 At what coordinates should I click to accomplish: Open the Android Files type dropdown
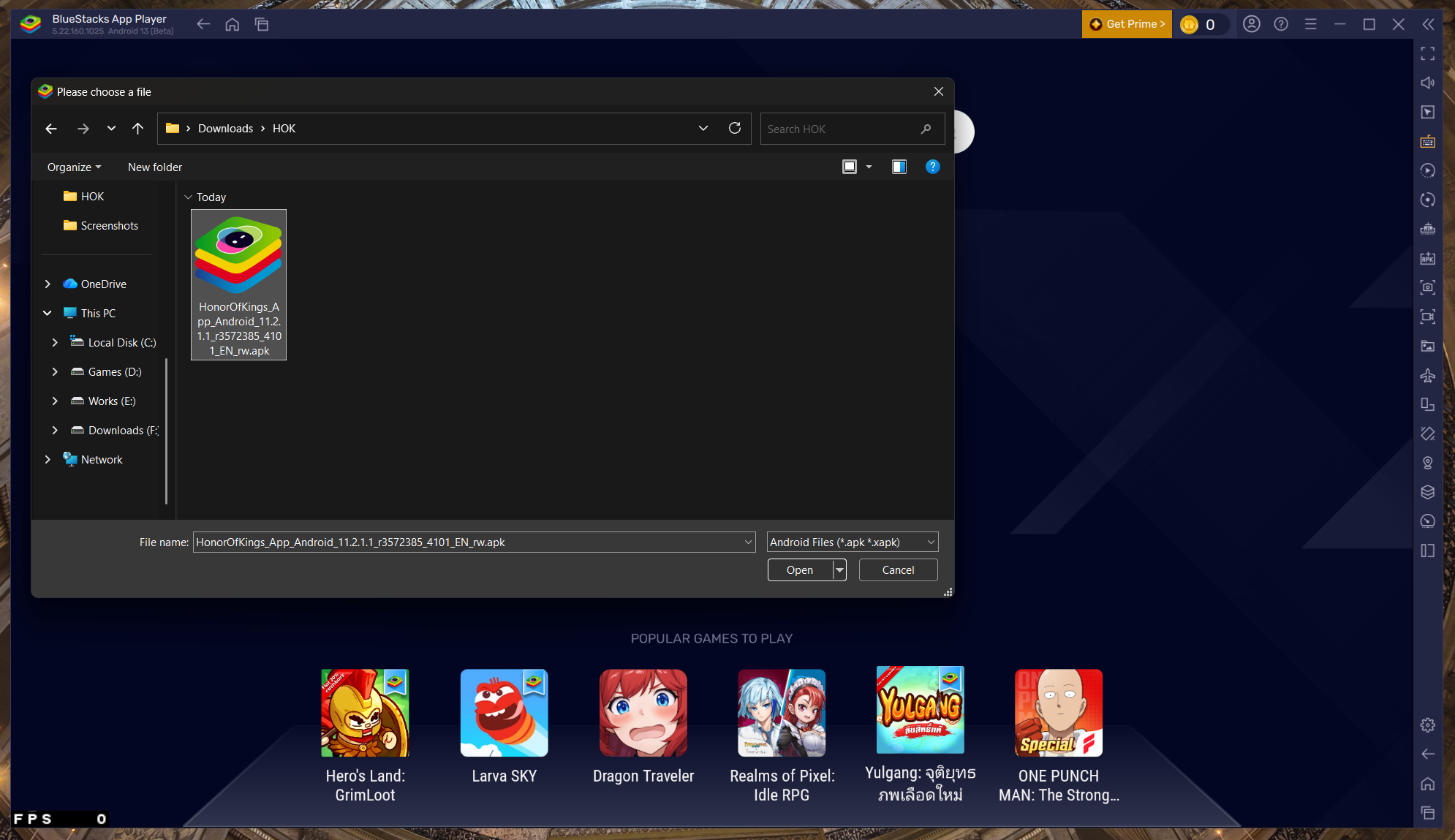pyautogui.click(x=852, y=542)
